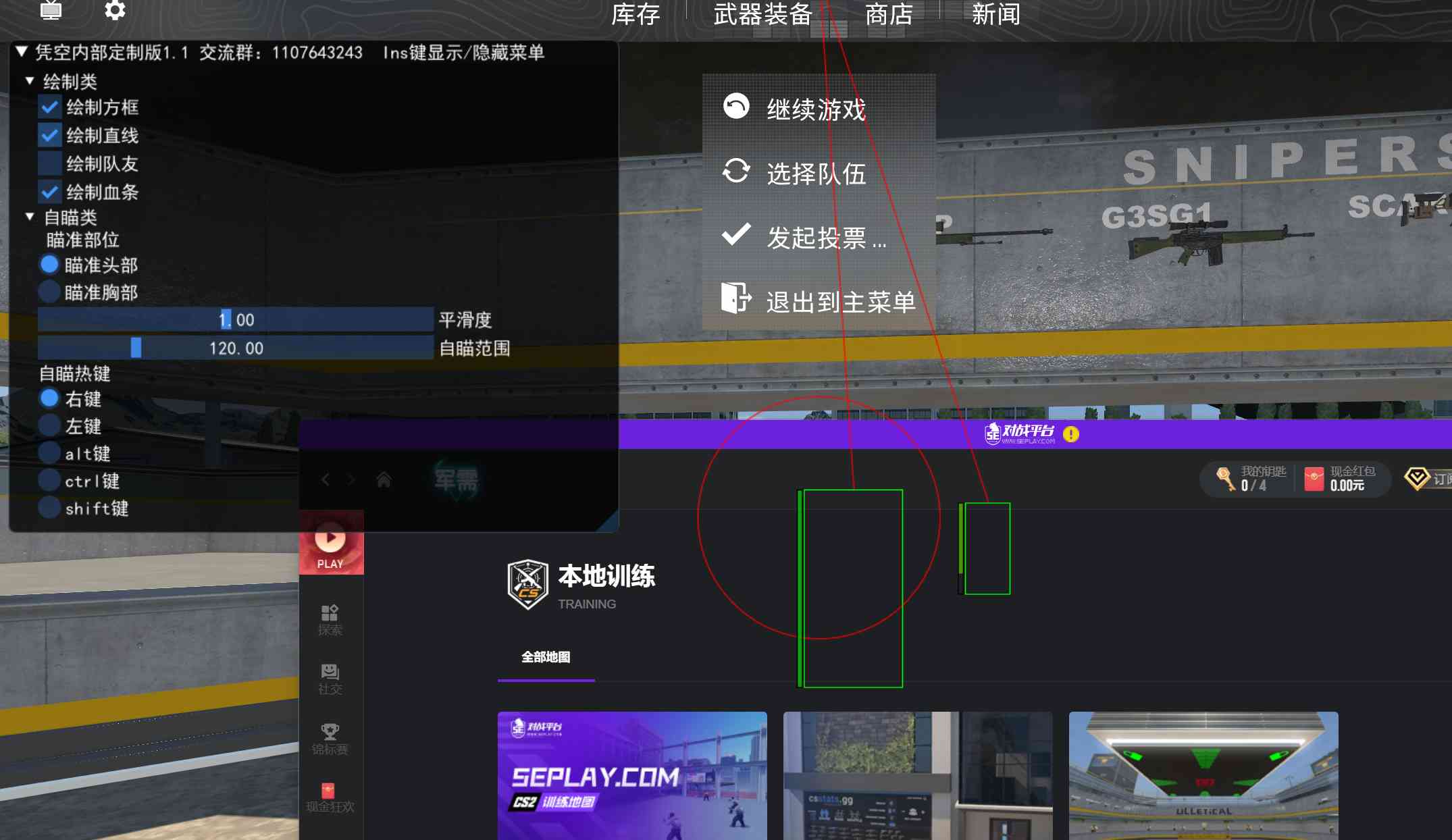
Task: Click the exit-door icon beside 退出到主菜单
Action: 736,298
